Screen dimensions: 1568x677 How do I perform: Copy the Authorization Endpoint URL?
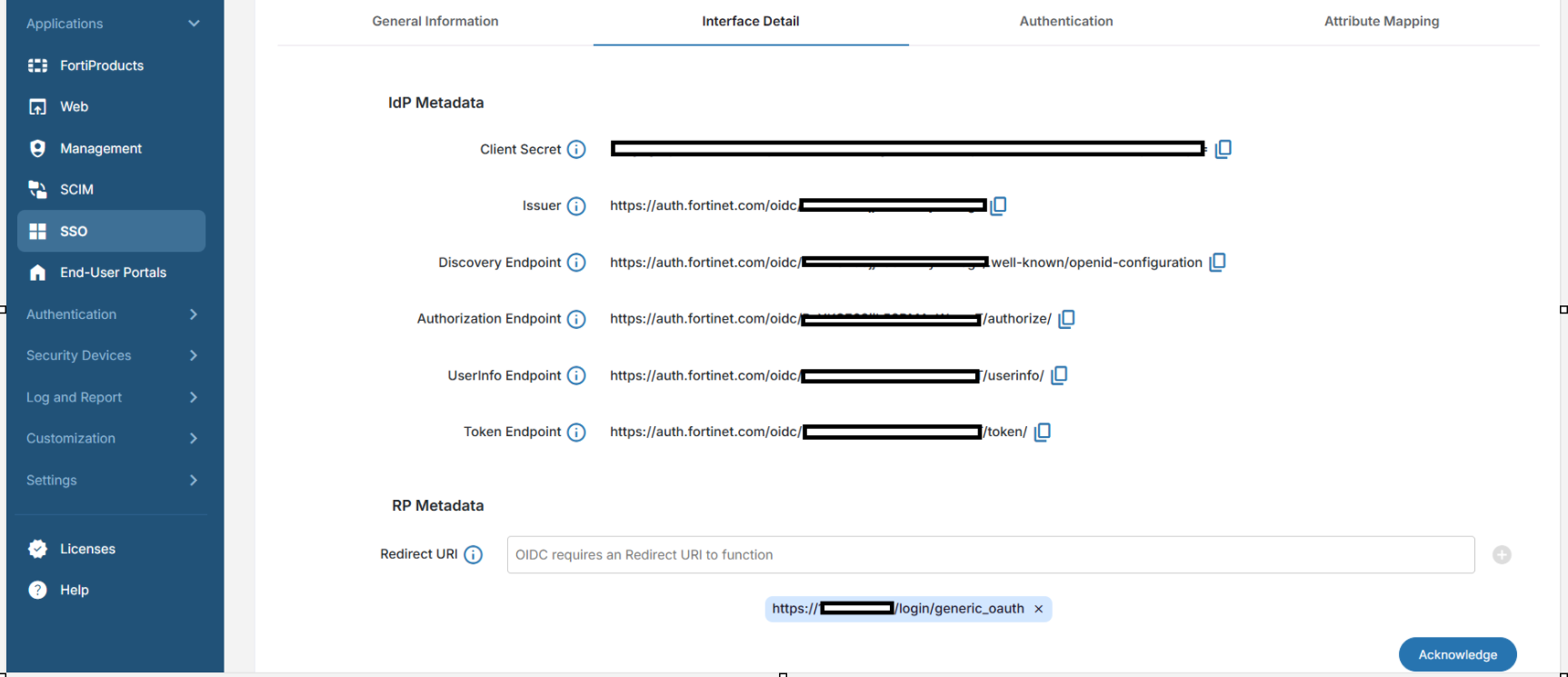(x=1066, y=319)
